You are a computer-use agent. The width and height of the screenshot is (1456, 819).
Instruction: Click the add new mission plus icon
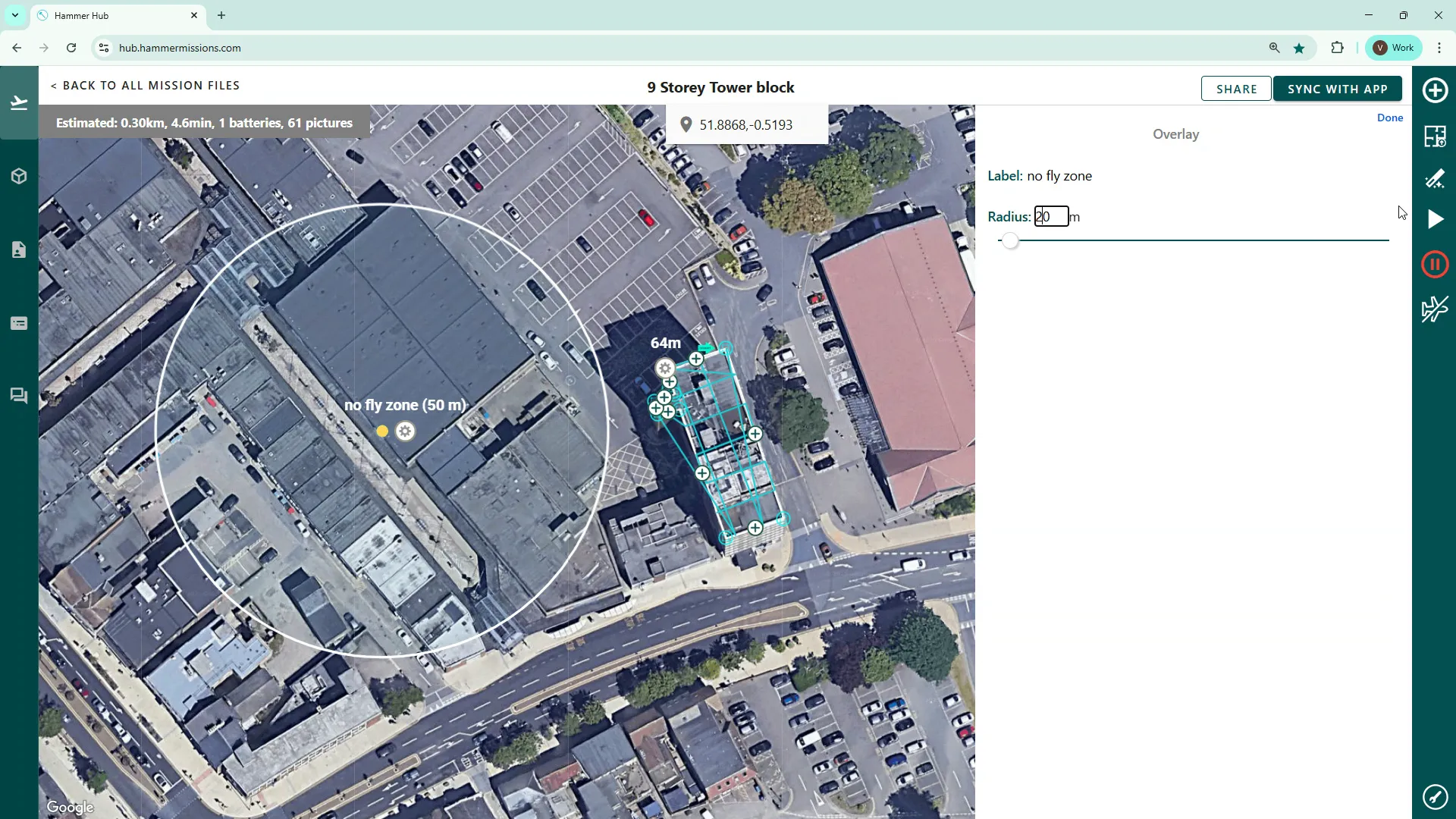coord(1435,90)
